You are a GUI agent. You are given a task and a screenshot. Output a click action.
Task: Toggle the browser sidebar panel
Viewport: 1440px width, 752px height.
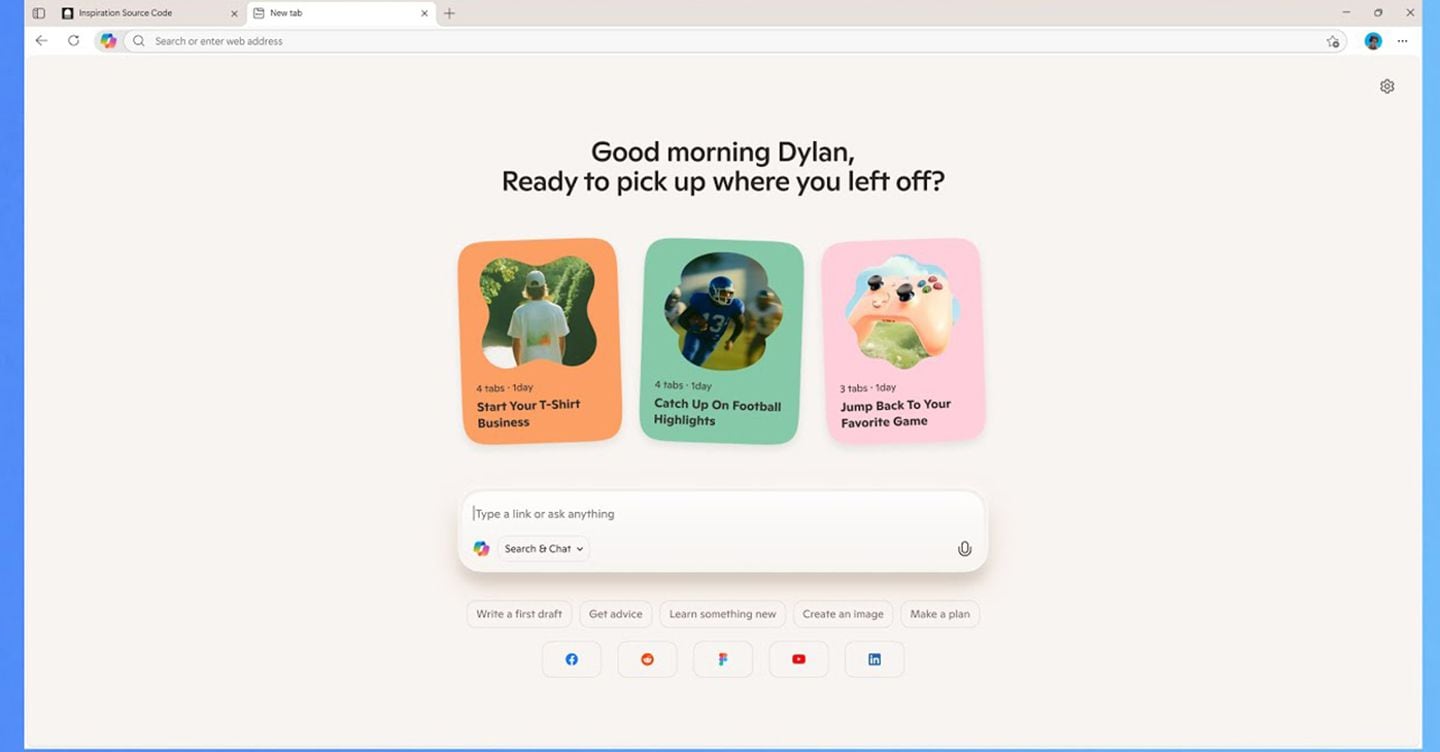coord(38,13)
